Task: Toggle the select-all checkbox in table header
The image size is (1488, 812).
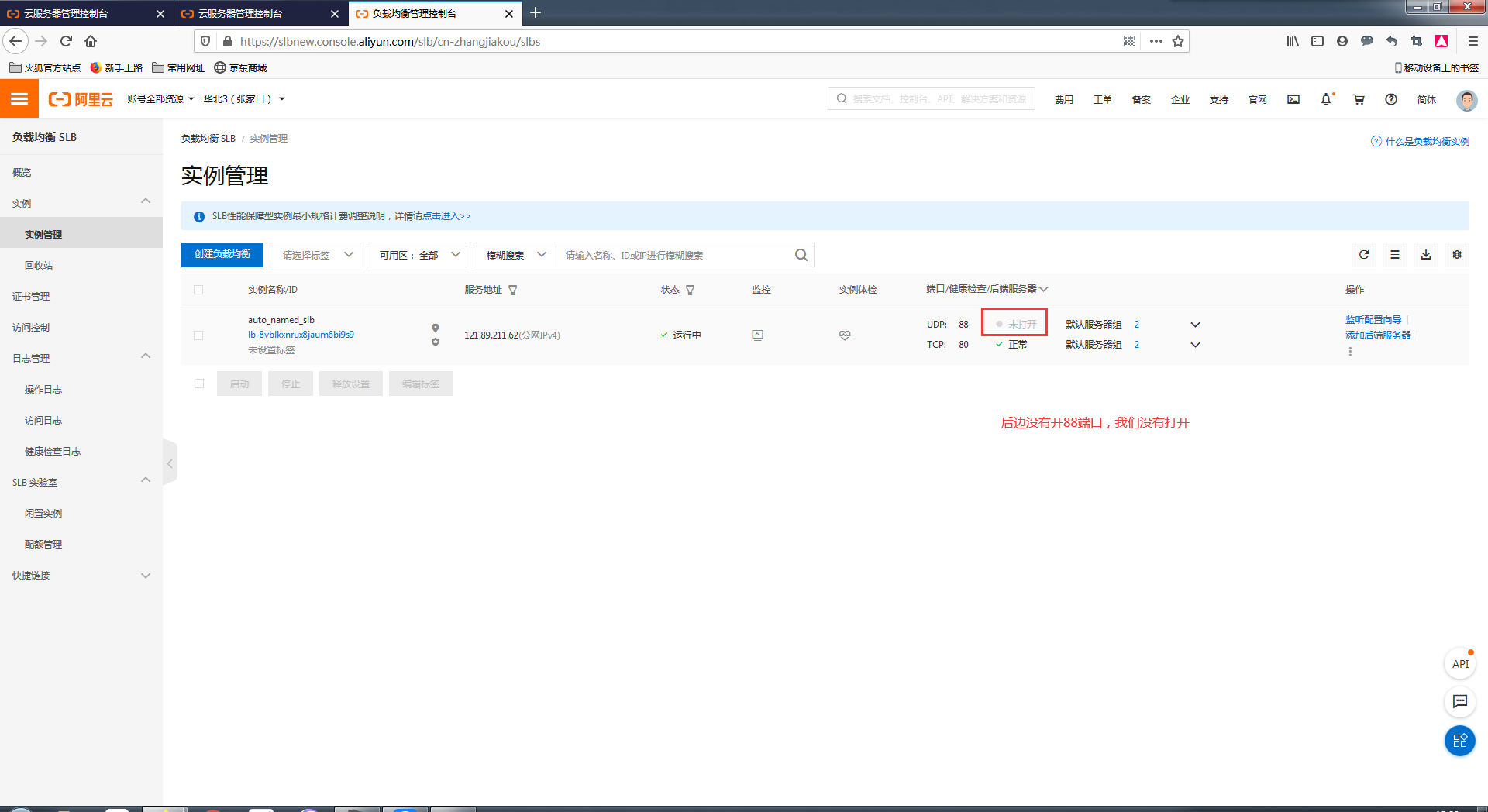Action: tap(198, 290)
